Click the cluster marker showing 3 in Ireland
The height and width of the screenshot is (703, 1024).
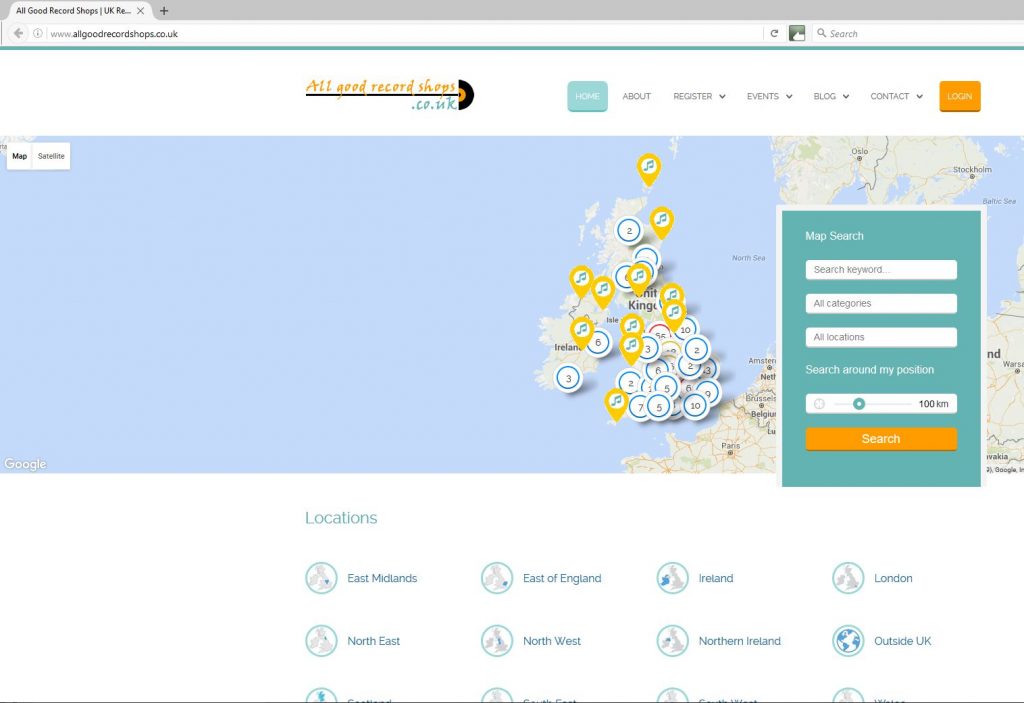click(x=568, y=378)
